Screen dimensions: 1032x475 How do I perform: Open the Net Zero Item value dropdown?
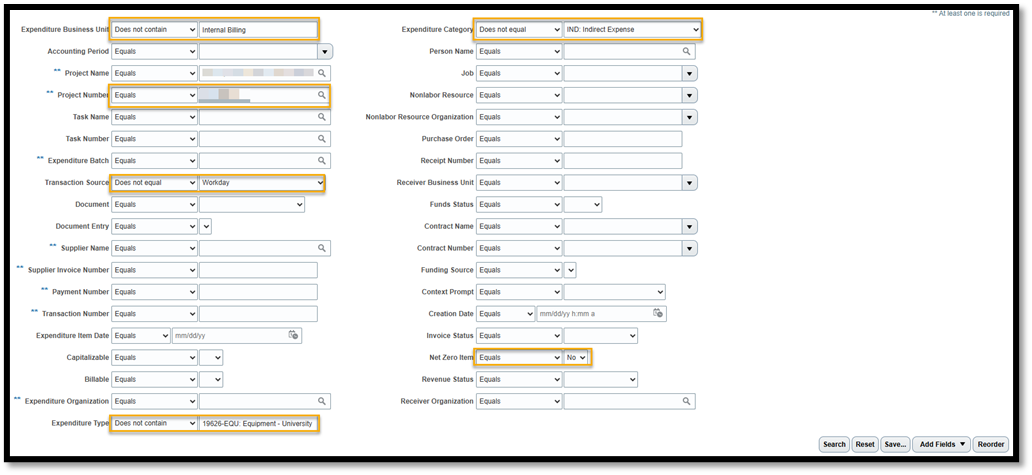(x=577, y=358)
